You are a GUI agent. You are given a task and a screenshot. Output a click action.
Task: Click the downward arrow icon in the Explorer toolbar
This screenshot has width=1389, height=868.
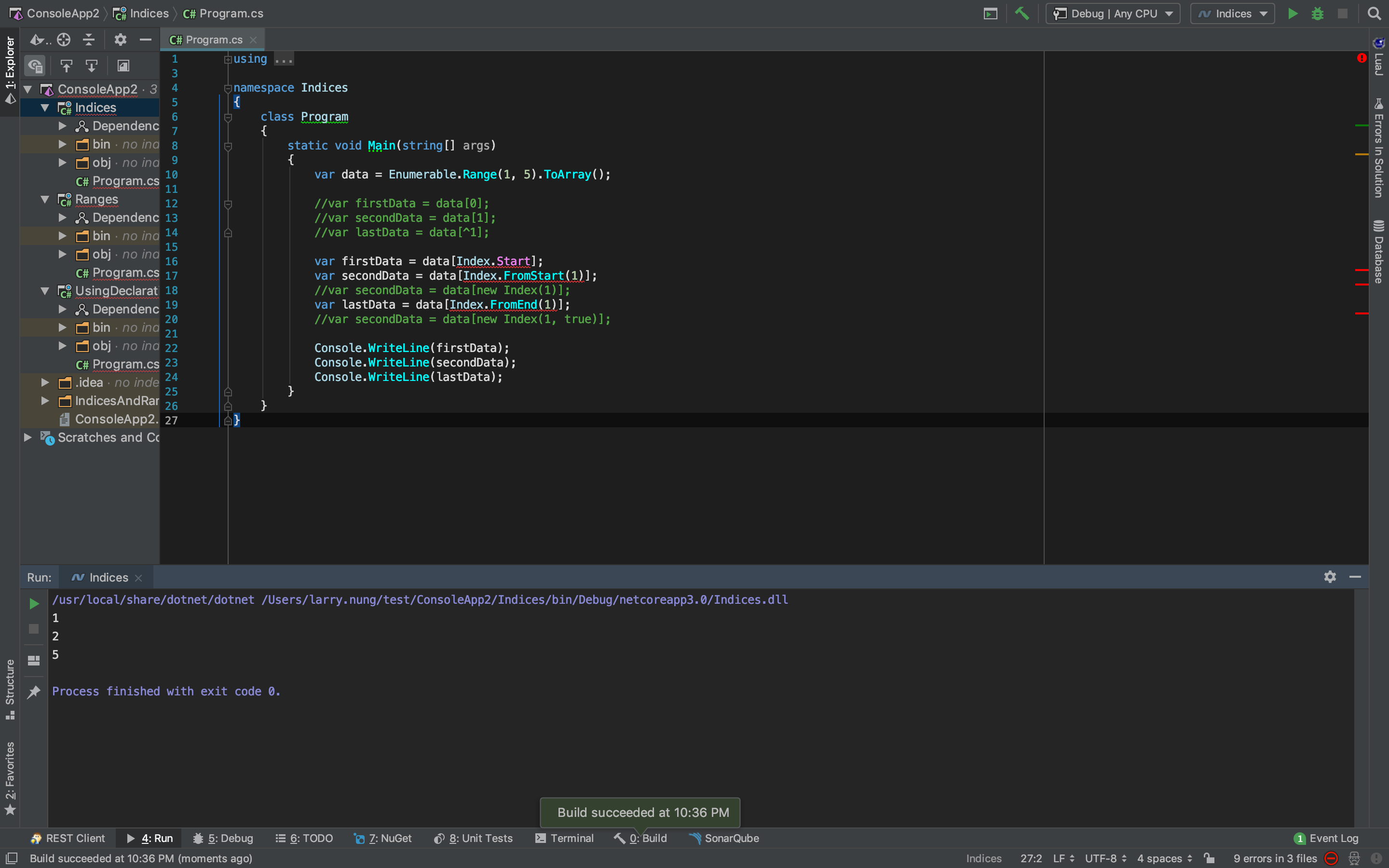(x=91, y=66)
